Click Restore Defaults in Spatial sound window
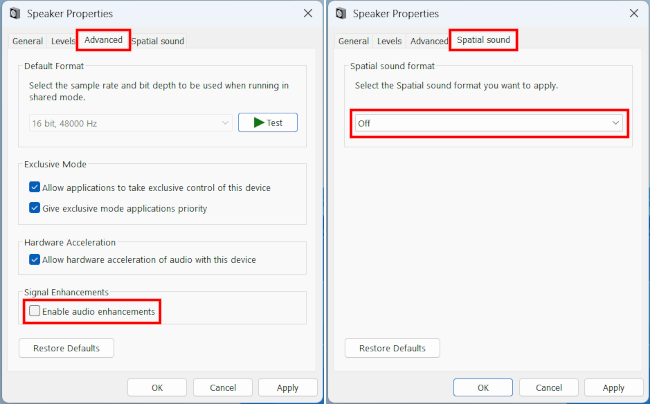The height and width of the screenshot is (404, 650). coord(392,348)
